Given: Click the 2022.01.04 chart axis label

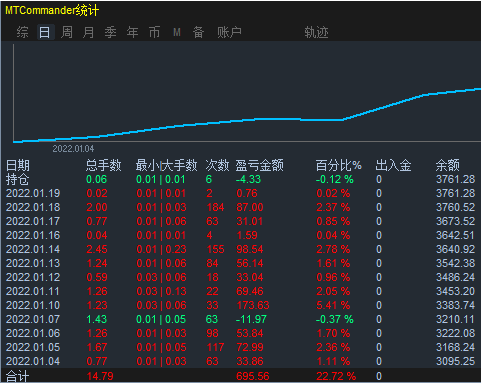Looking at the screenshot, I should coord(73,149).
